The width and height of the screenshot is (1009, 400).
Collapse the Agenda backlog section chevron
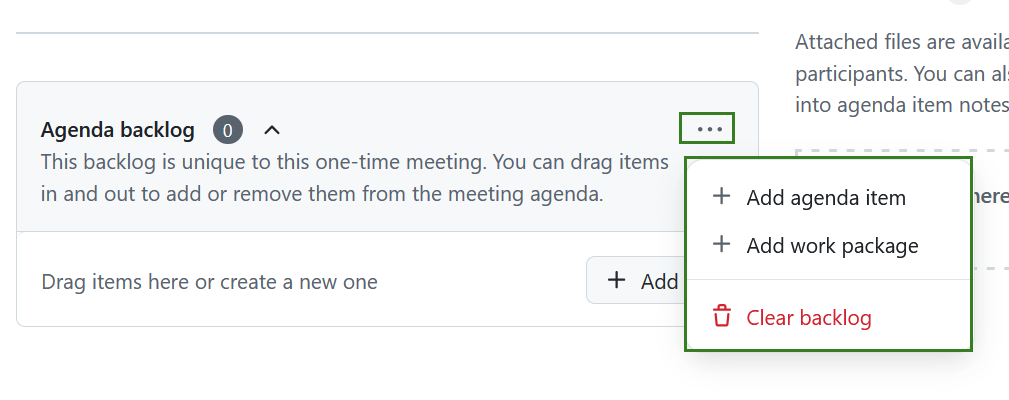point(272,130)
